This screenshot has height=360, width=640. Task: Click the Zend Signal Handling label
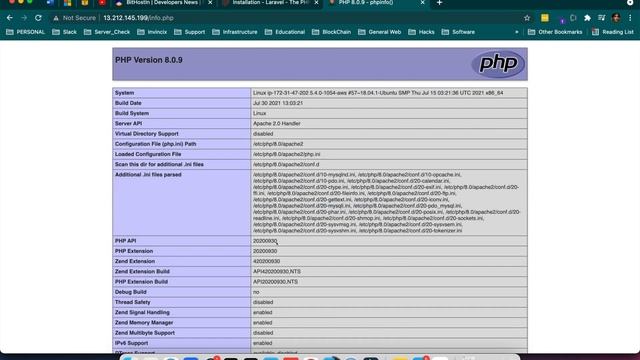click(x=142, y=313)
